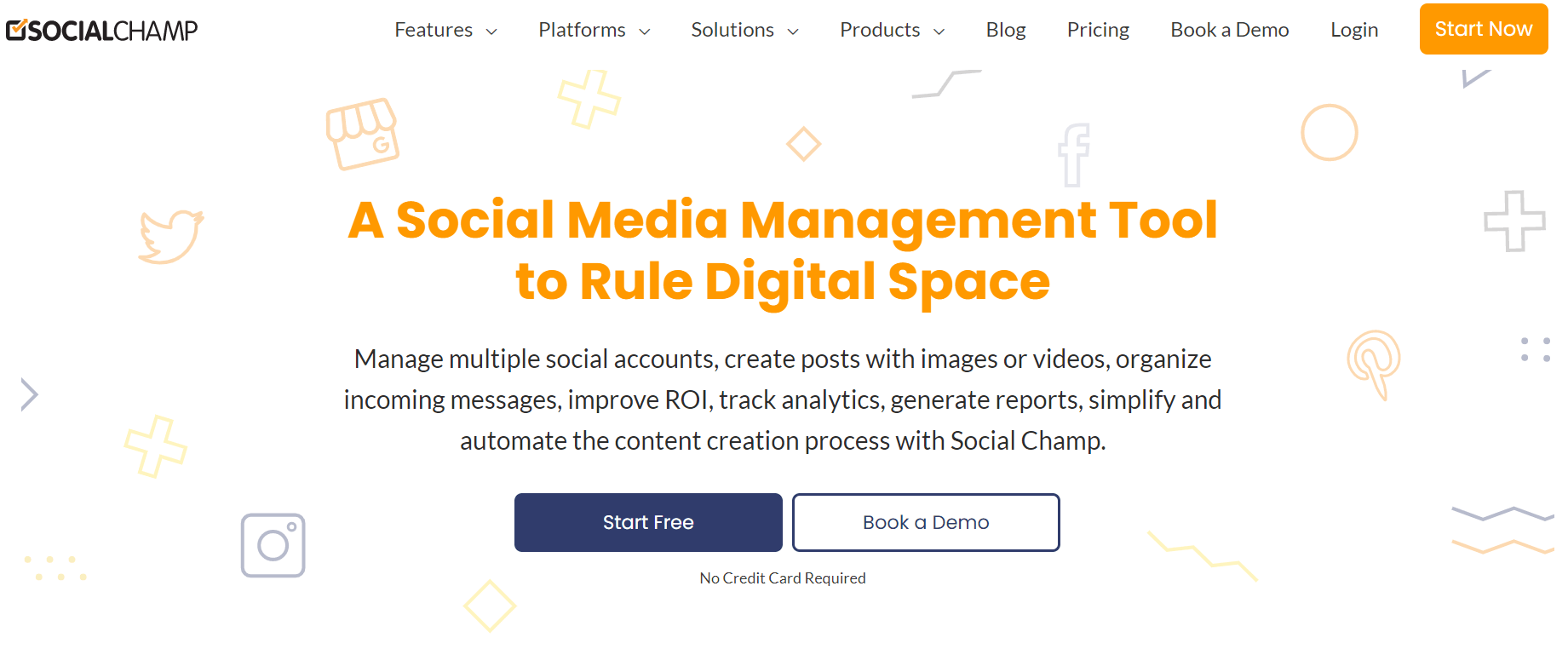Expand the Platforms dropdown menu
The image size is (1568, 655).
[594, 30]
